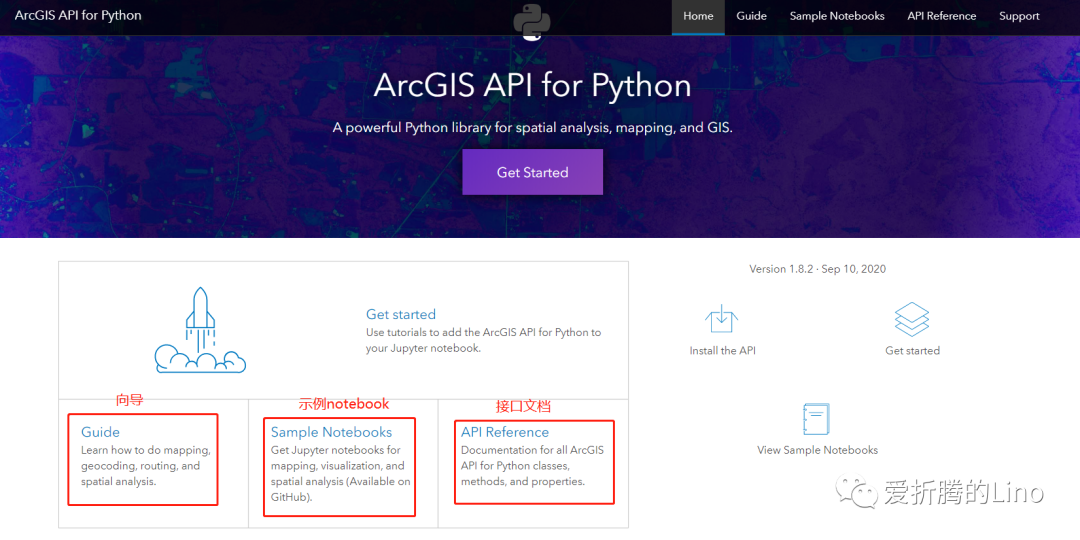Screen dimensions: 1080x540
Task: Go to Support in top navigation
Action: 1019,17
